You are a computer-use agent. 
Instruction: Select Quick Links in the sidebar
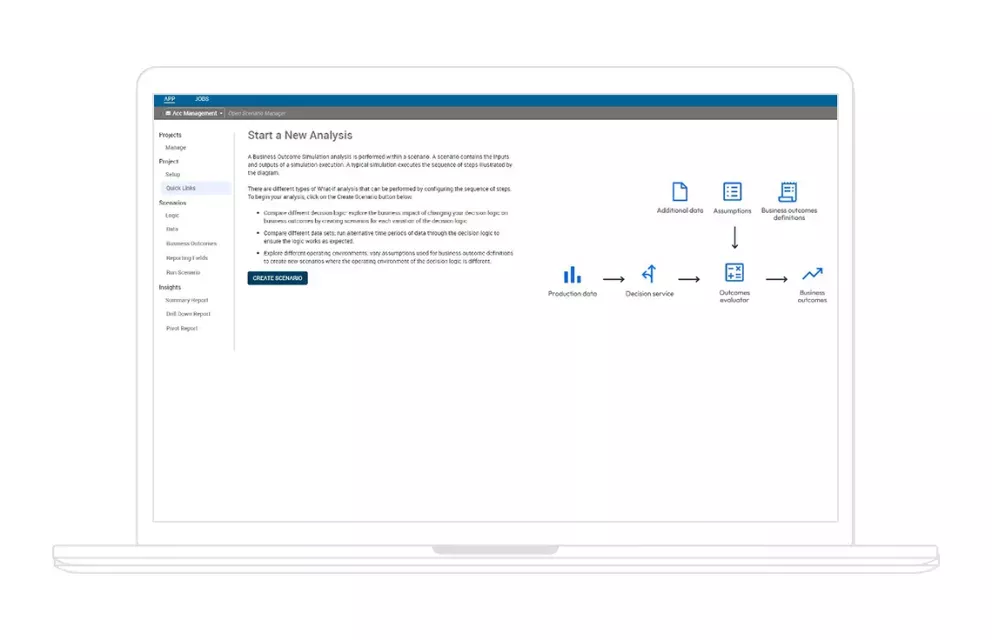[180, 187]
